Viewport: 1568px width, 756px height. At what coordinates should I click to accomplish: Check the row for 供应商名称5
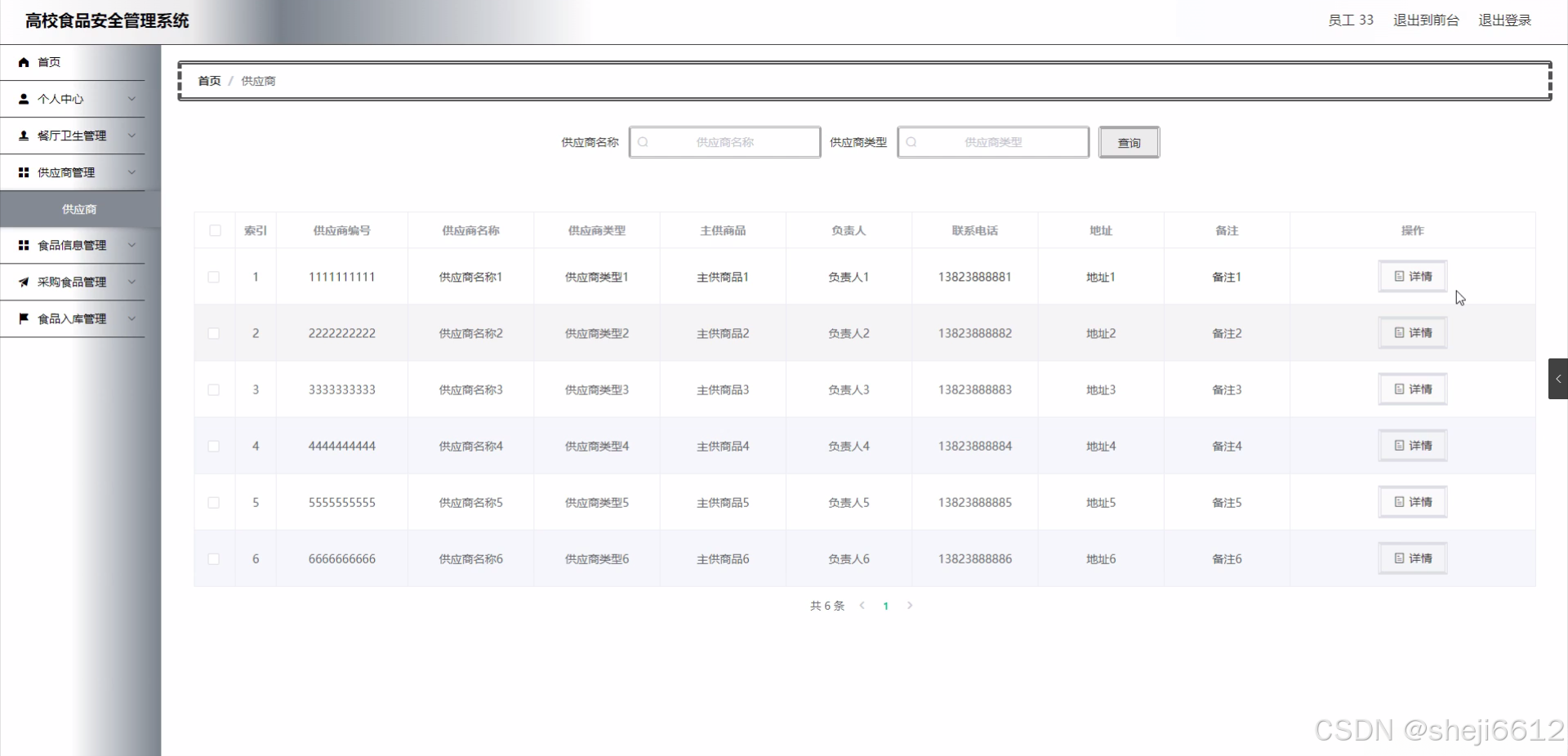(214, 502)
